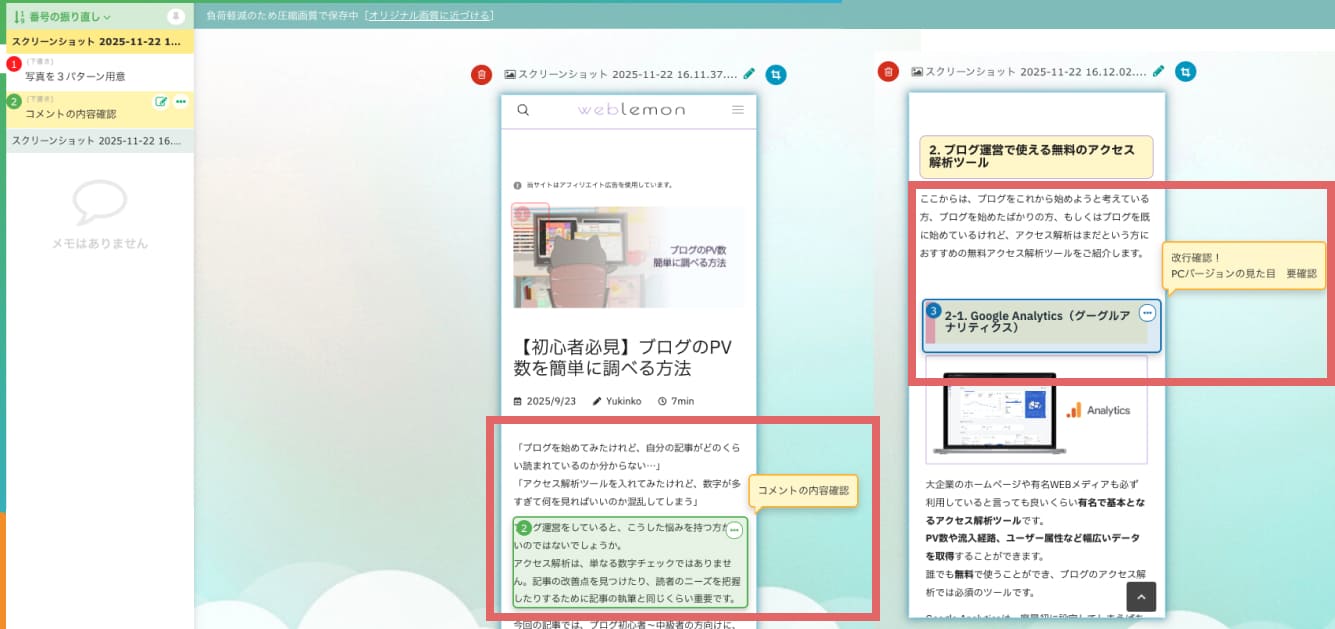Viewport: 1335px width, 629px height.
Task: Open three-dot menu on コメントの内容確認 sidebar item
Action: [x=180, y=102]
